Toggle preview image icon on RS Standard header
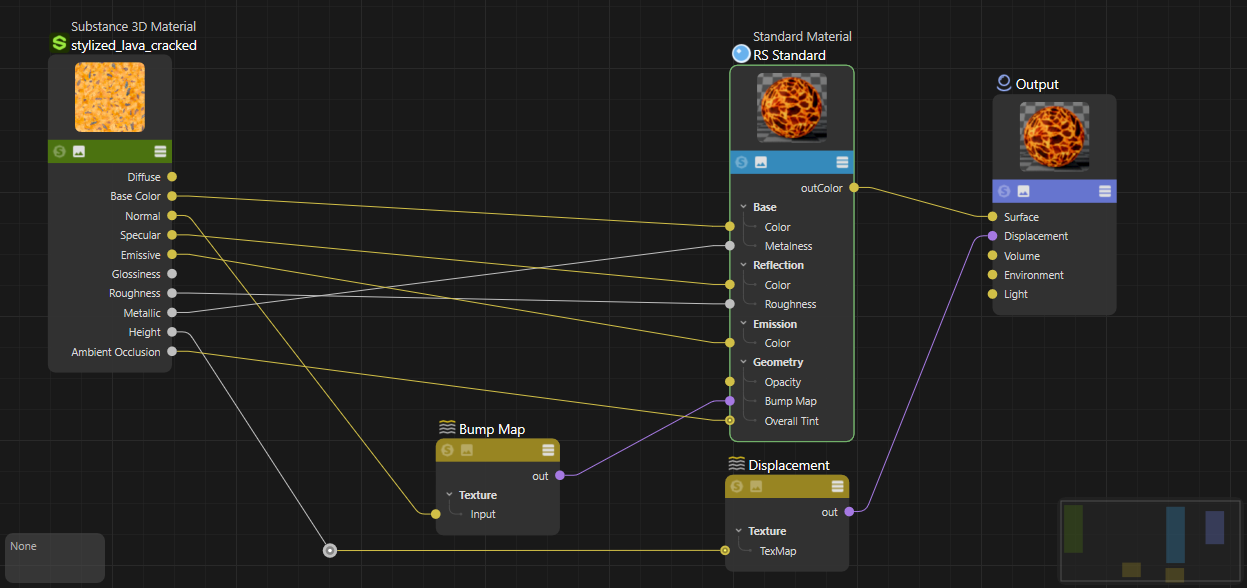Image resolution: width=1247 pixels, height=588 pixels. 760,162
